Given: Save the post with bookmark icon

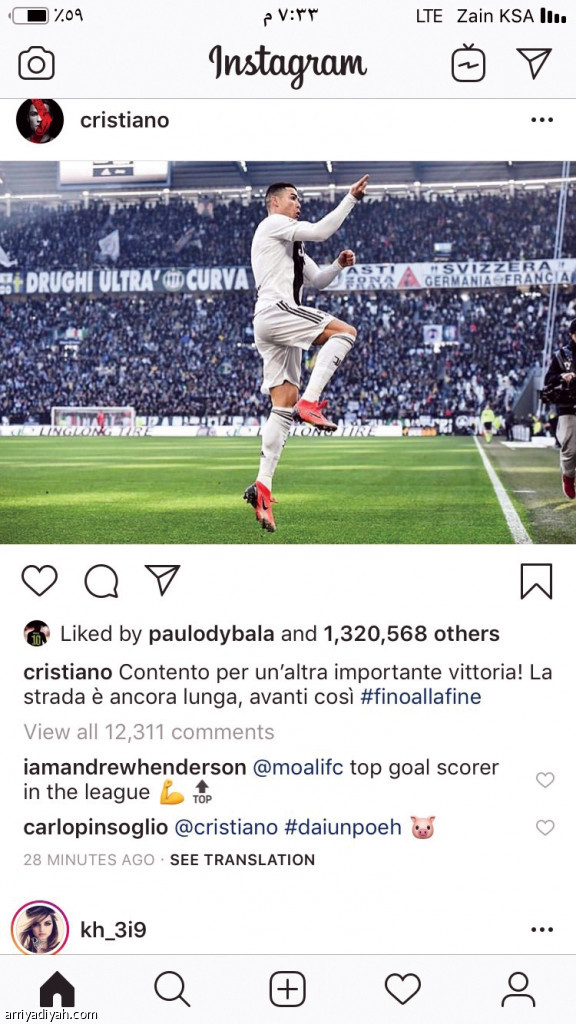Looking at the screenshot, I should [536, 581].
